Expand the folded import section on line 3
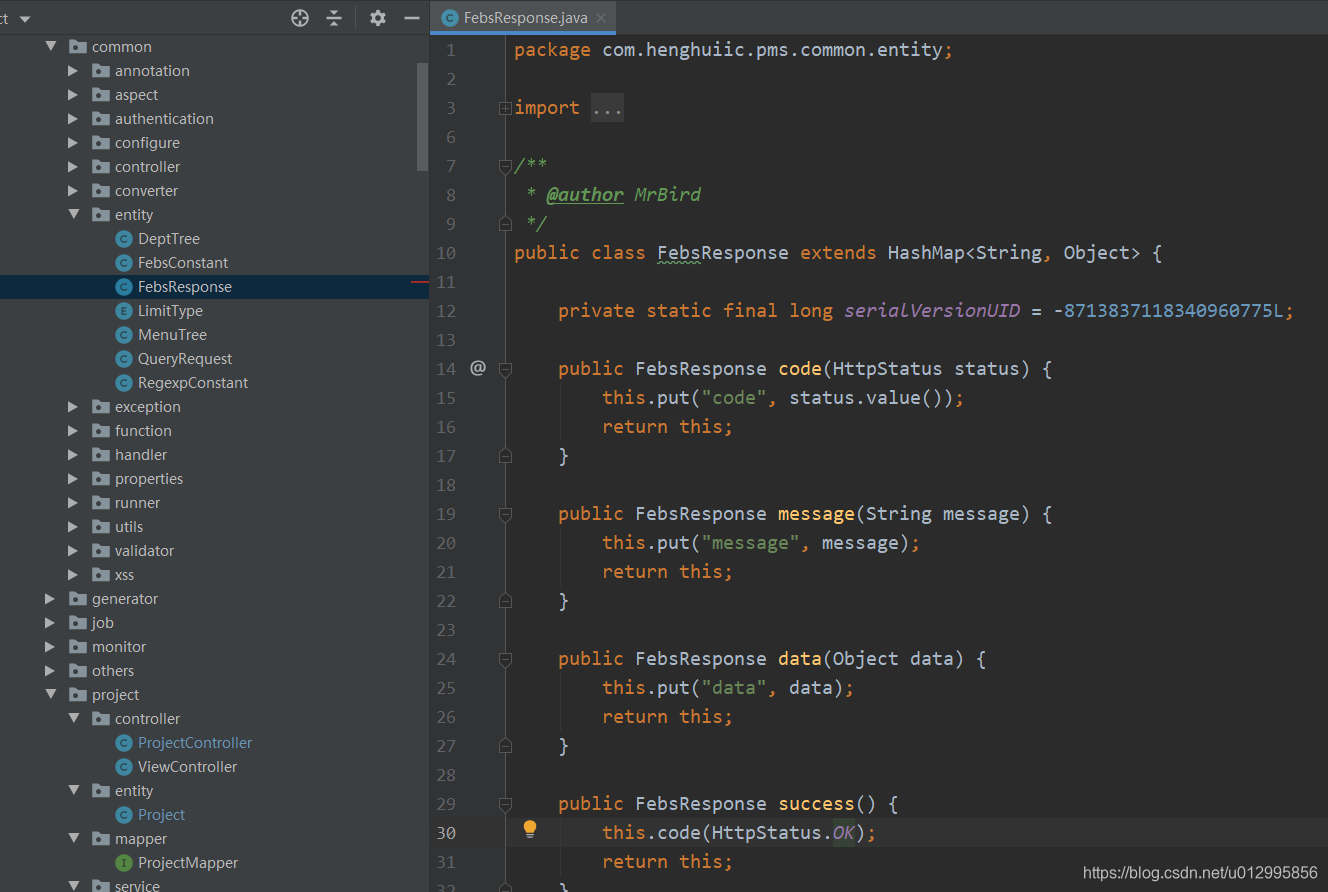 [x=505, y=108]
